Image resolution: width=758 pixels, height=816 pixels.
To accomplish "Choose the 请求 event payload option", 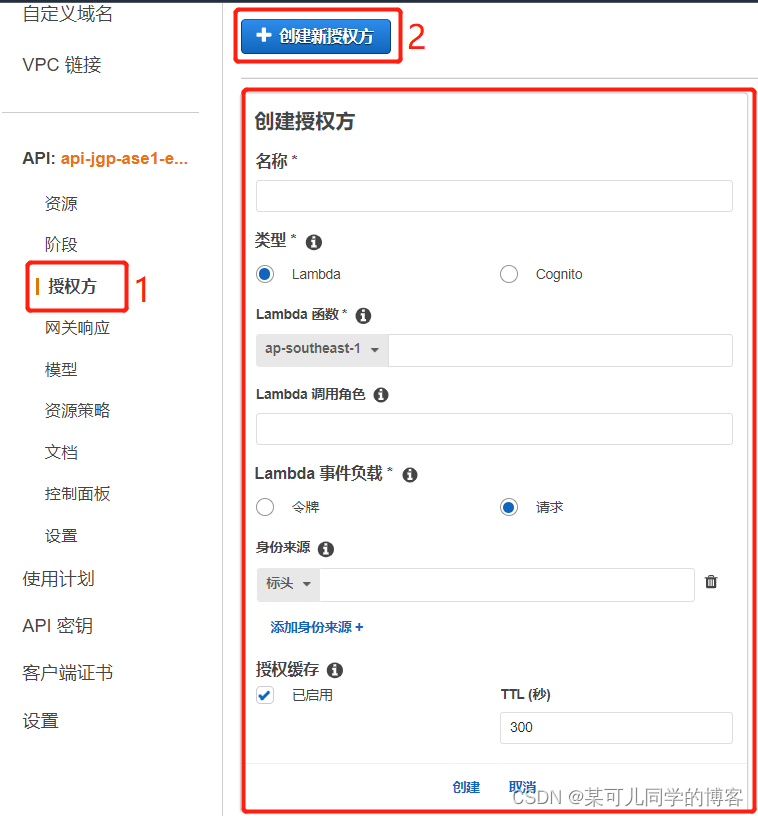I will pos(509,507).
